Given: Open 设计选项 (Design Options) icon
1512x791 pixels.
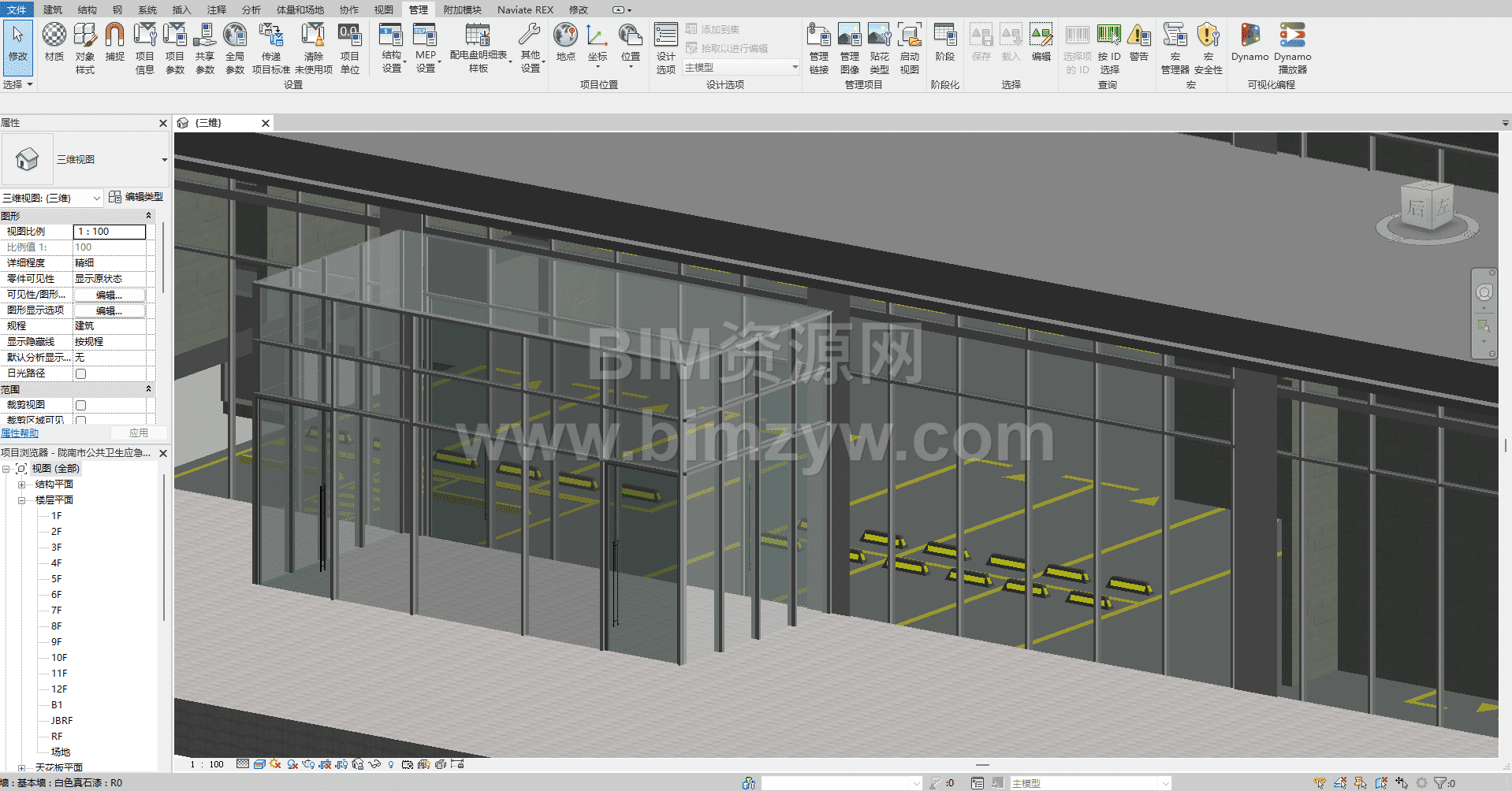Looking at the screenshot, I should pos(666,48).
